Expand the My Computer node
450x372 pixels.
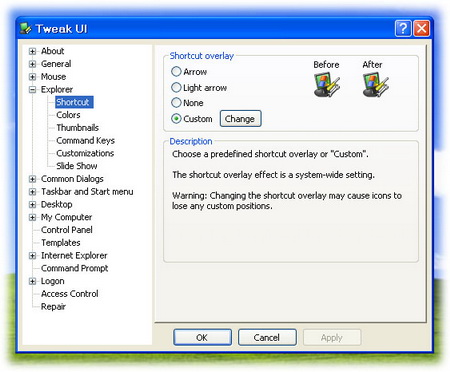tap(32, 218)
